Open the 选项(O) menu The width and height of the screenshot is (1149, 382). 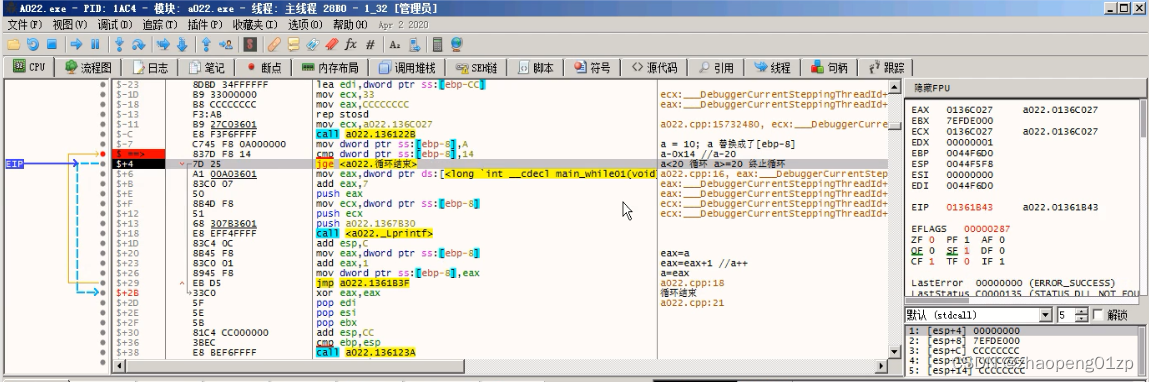tap(305, 24)
